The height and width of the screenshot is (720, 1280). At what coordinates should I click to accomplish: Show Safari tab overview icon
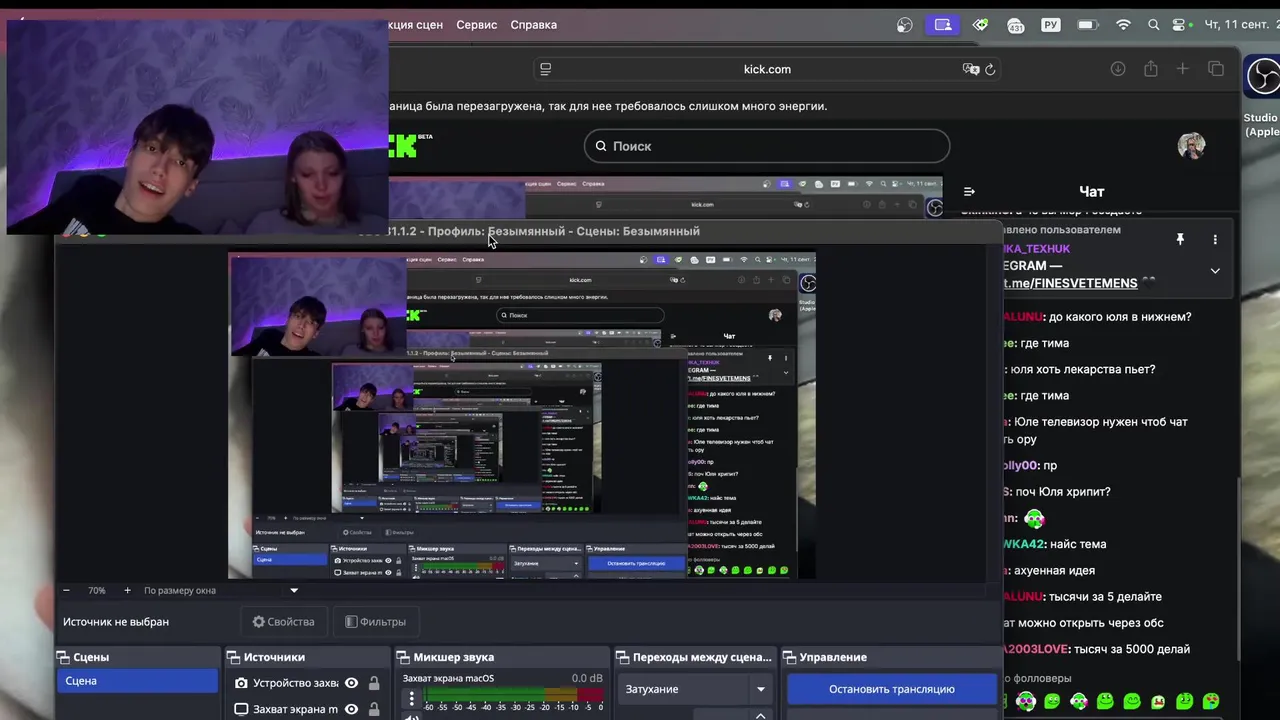coord(1216,69)
